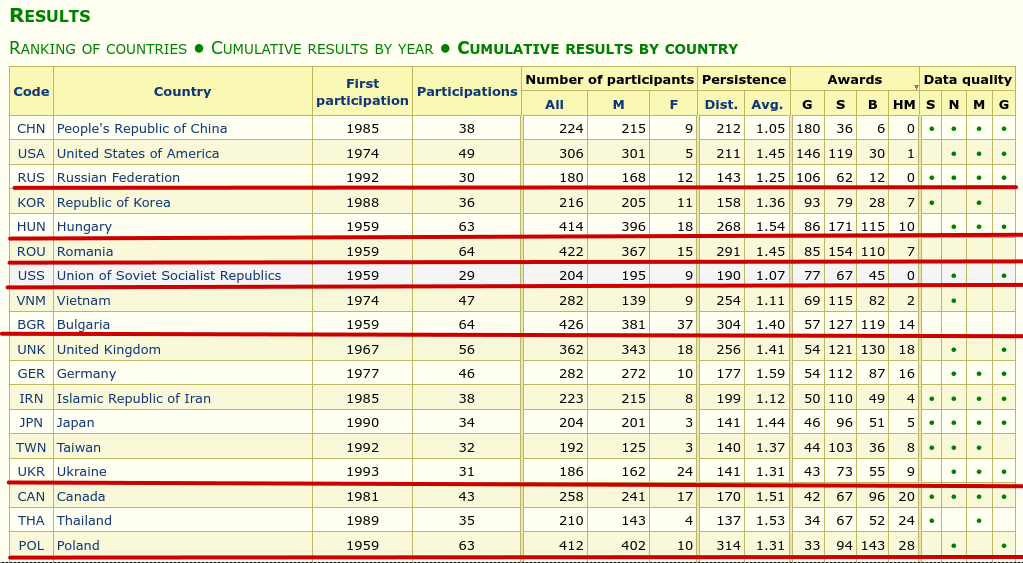
Task: Sort by F participants column header
Action: tap(673, 104)
